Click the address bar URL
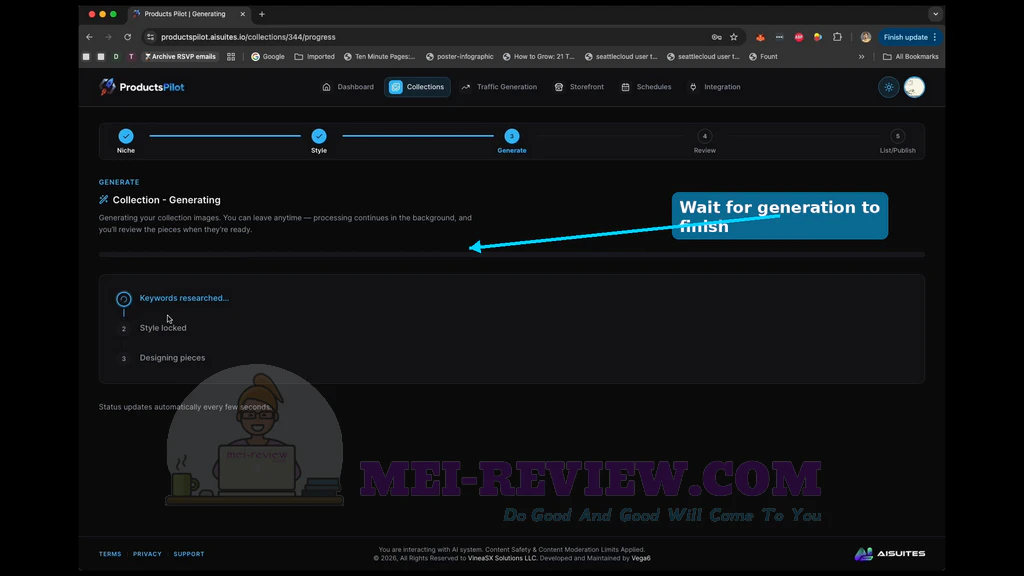Screen dimensions: 1024x576 click(248, 37)
